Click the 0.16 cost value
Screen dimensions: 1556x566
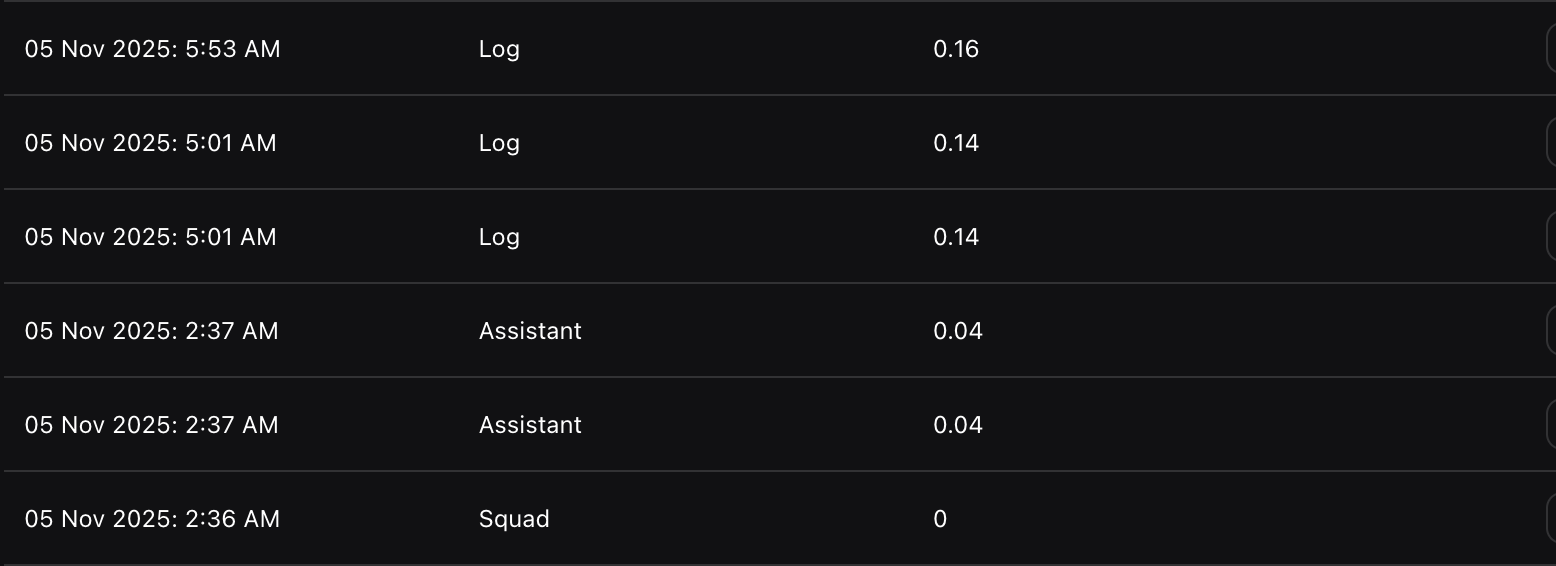point(955,49)
